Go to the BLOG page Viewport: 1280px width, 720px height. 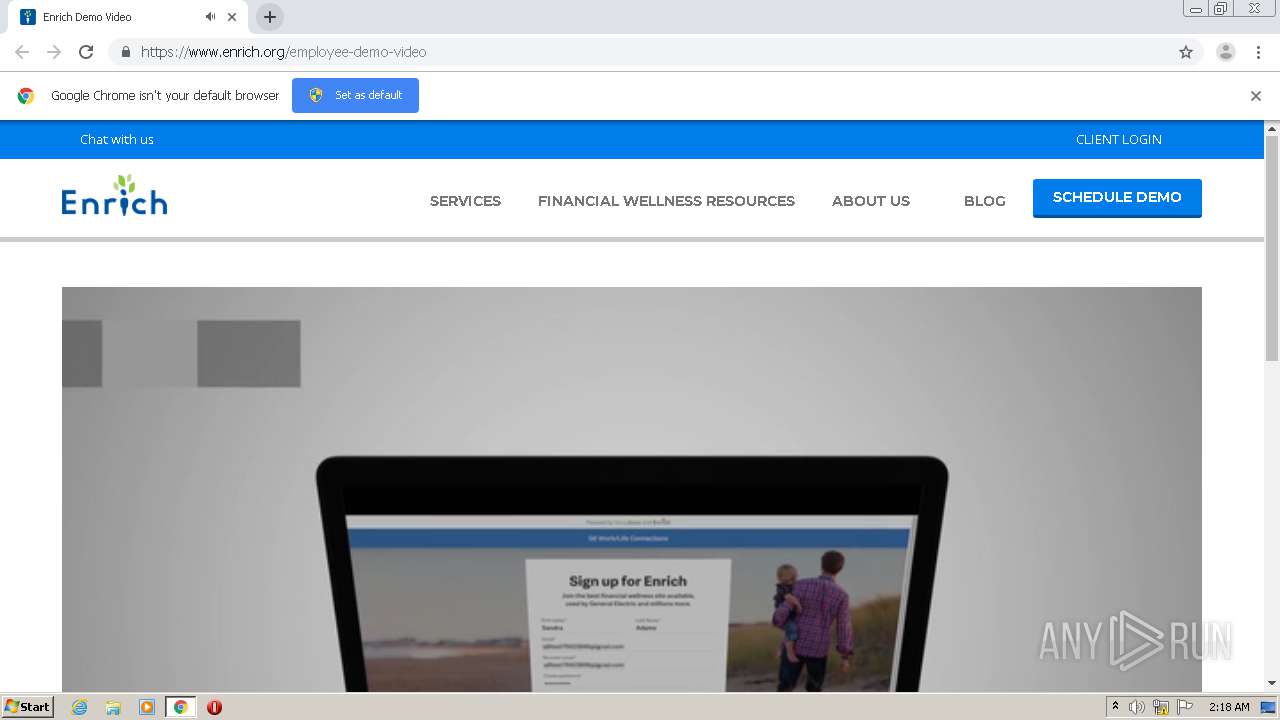[x=985, y=201]
